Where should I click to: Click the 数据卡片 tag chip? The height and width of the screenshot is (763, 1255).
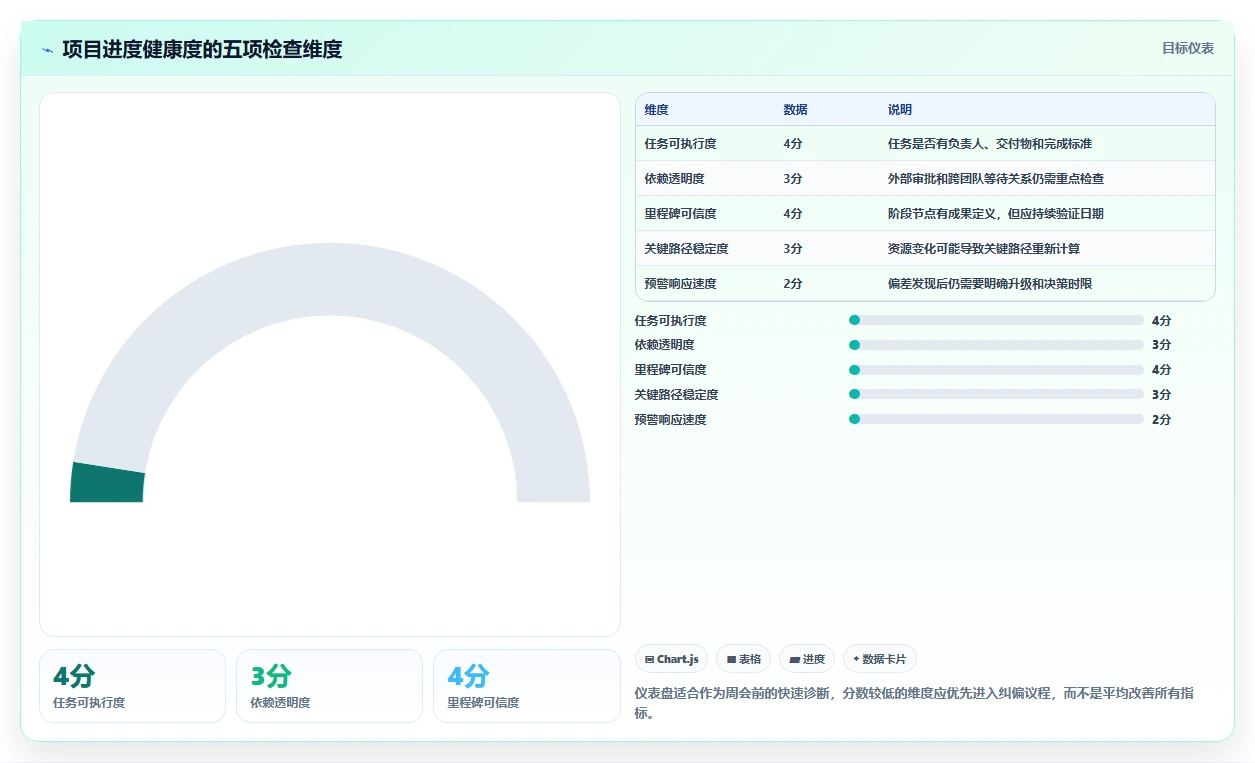(x=880, y=659)
